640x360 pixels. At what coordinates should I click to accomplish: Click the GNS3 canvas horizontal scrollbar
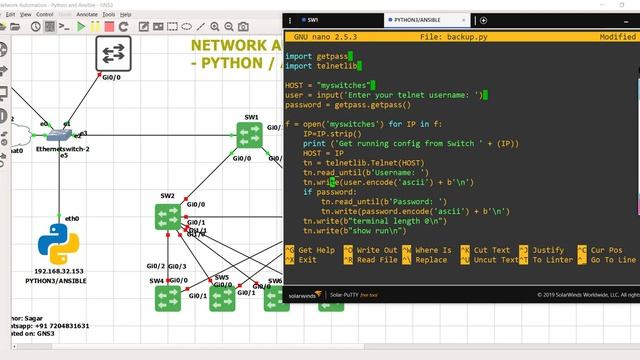coord(208,347)
